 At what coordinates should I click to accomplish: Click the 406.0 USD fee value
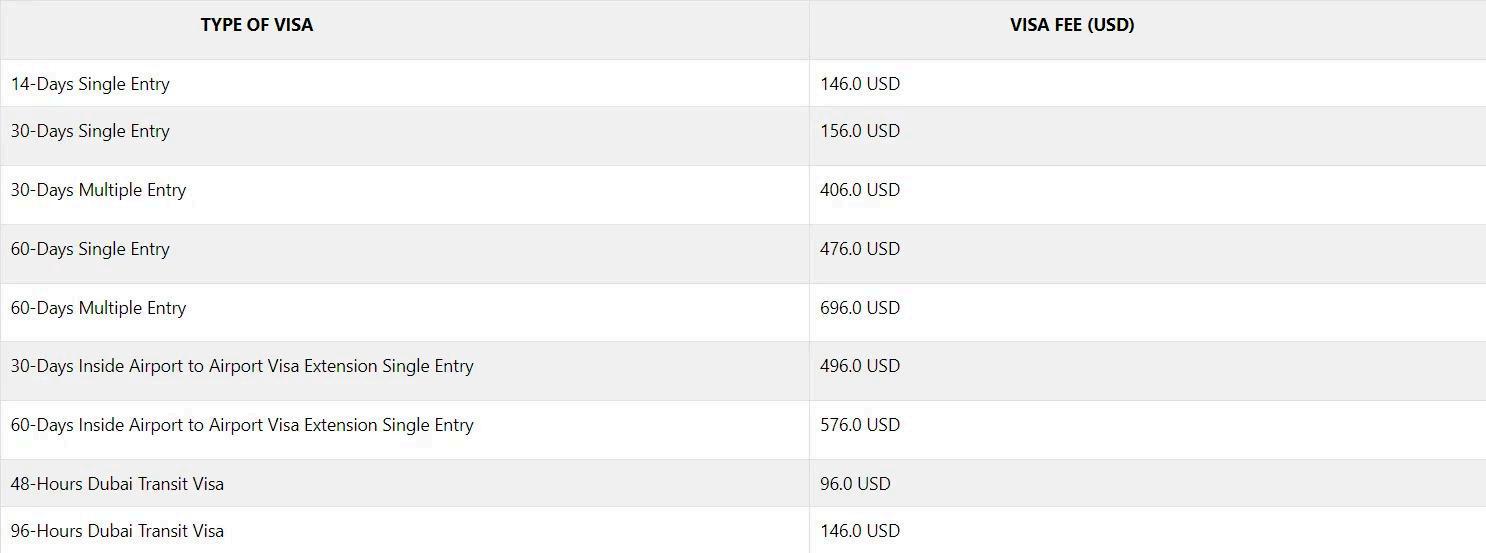860,190
